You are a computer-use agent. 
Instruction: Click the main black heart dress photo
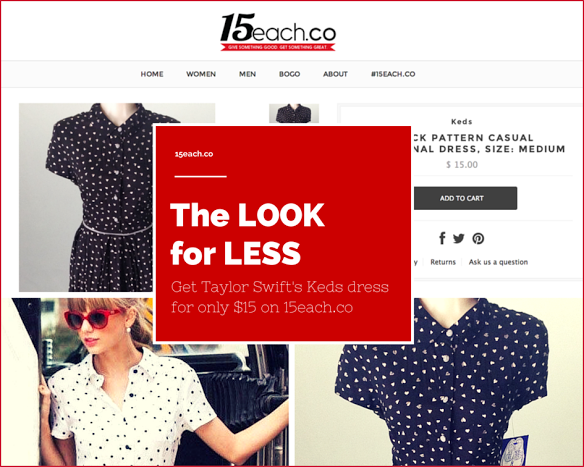tap(86, 197)
